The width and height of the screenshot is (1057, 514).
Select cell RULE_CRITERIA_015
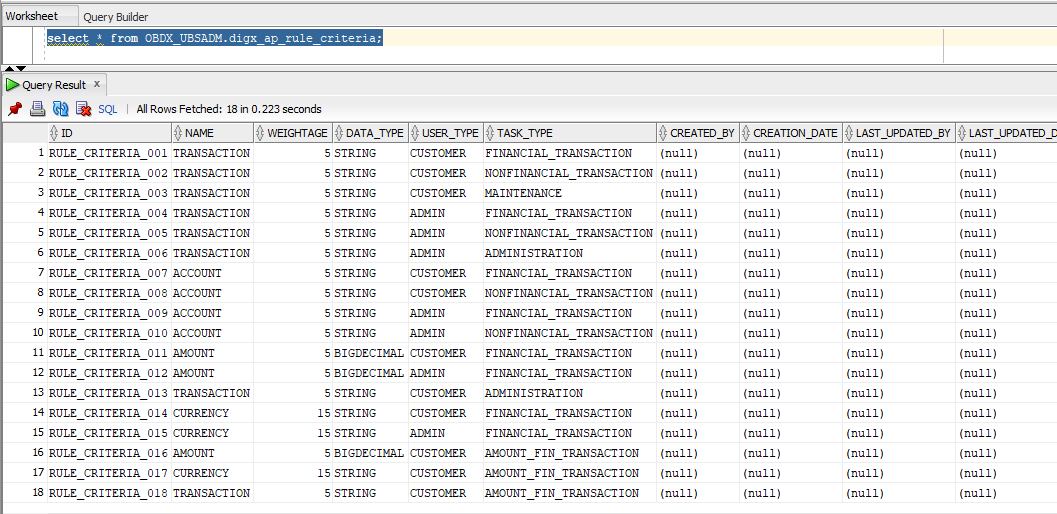click(x=109, y=433)
